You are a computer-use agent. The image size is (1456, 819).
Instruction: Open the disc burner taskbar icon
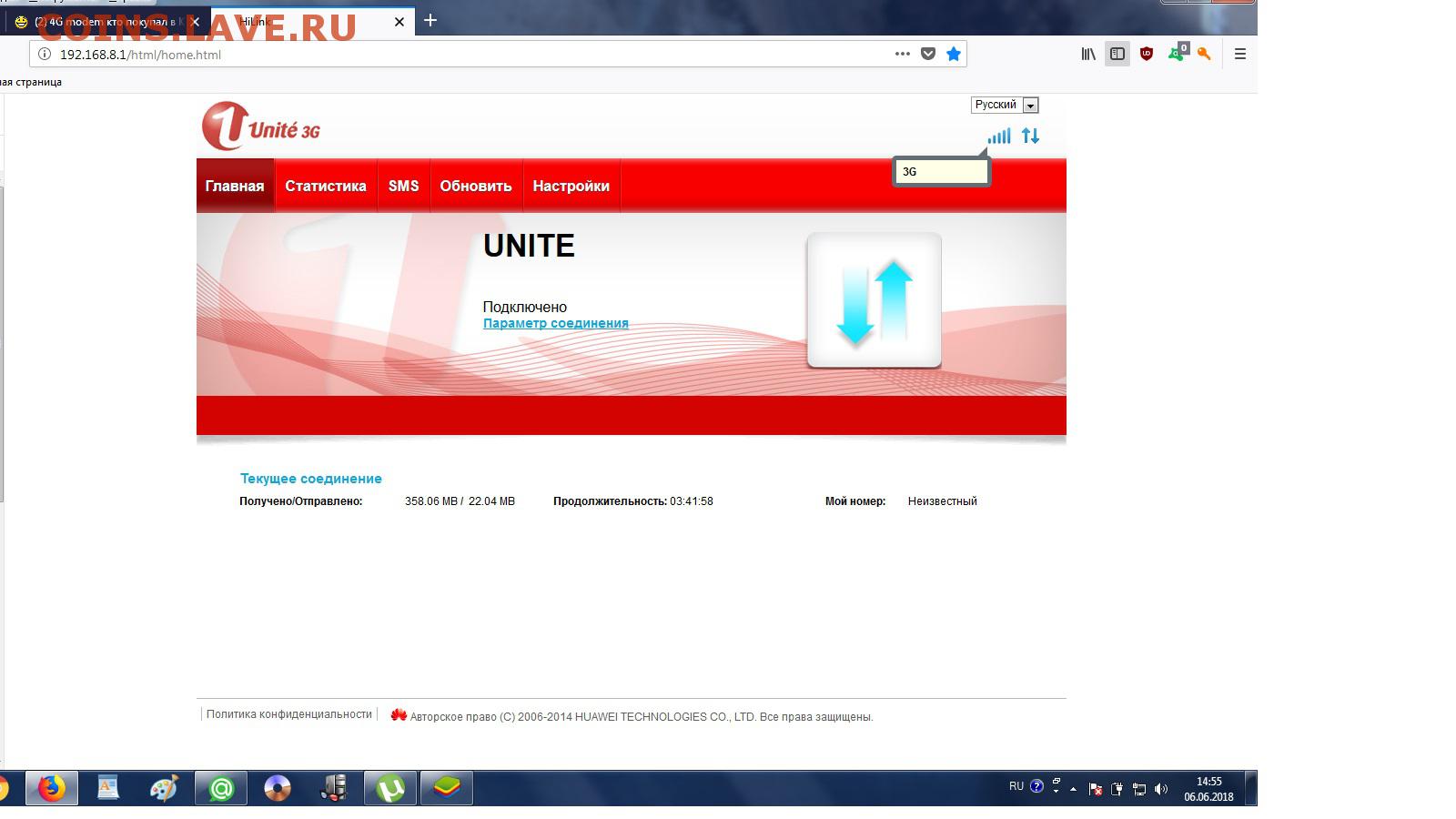coord(278,788)
